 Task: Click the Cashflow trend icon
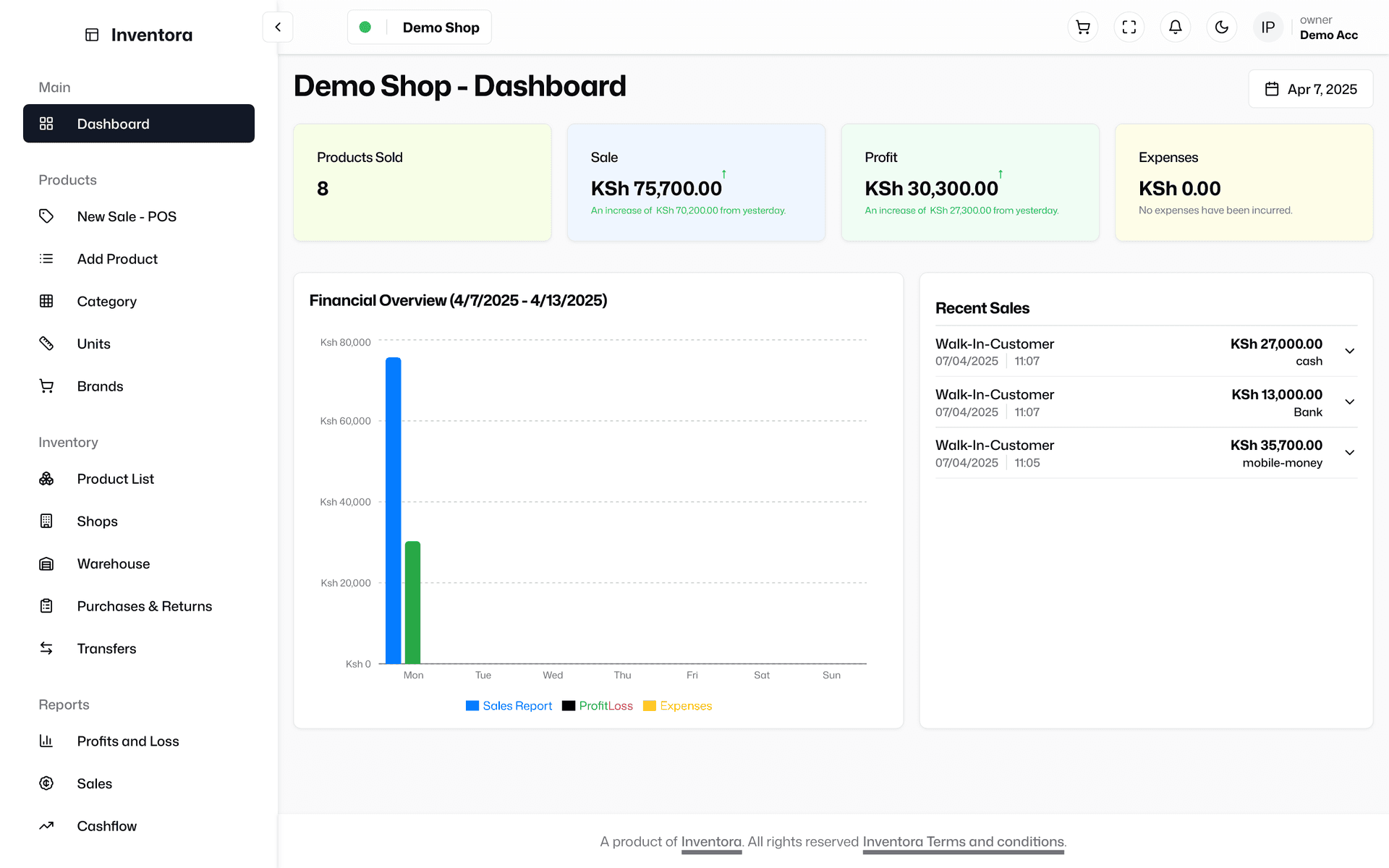[46, 825]
